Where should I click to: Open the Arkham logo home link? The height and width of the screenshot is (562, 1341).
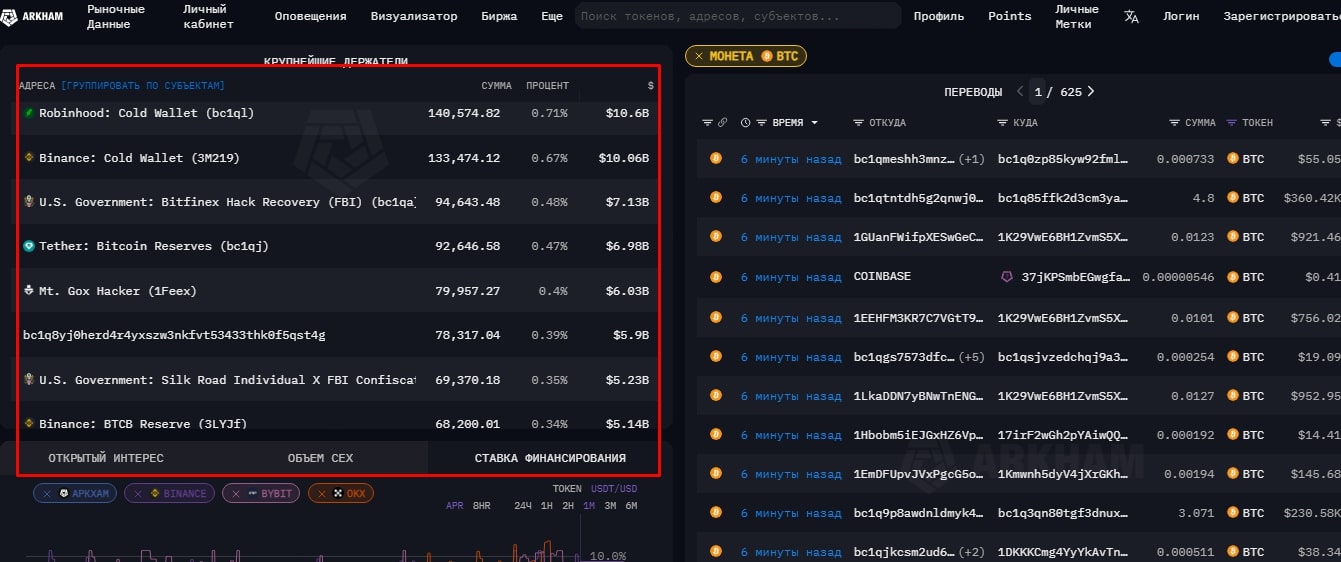34,16
